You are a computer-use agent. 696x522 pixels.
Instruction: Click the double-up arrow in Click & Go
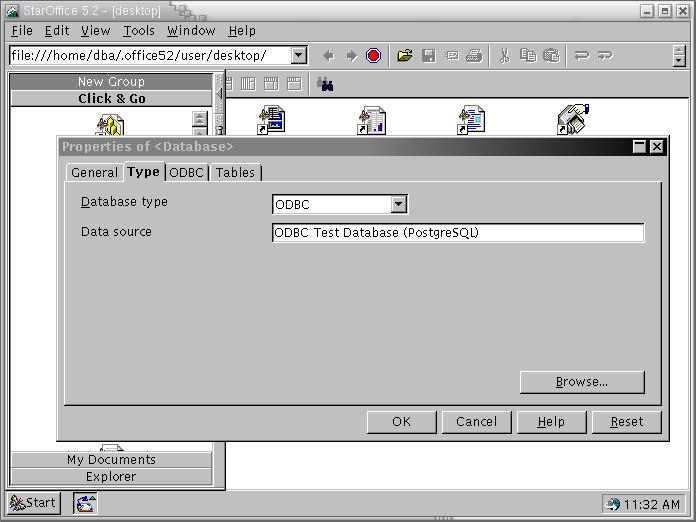pyautogui.click(x=200, y=119)
